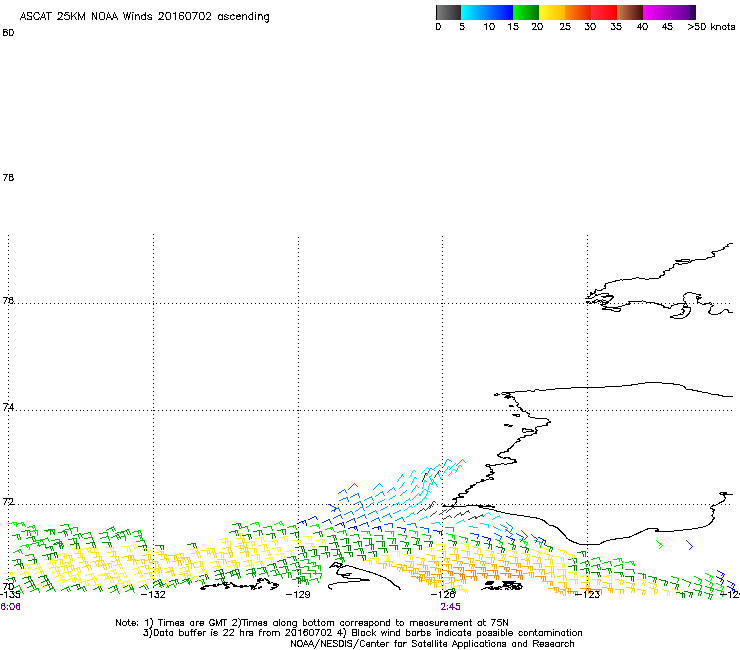Click the 'Data buffer is 22 hrs' note
740x650 pixels.
pyautogui.click(x=362, y=633)
